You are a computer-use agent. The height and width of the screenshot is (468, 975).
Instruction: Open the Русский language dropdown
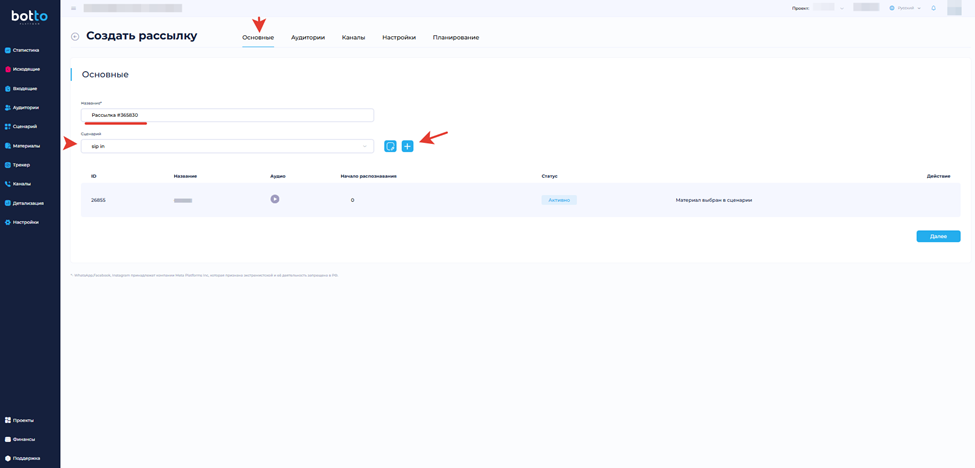pyautogui.click(x=905, y=8)
